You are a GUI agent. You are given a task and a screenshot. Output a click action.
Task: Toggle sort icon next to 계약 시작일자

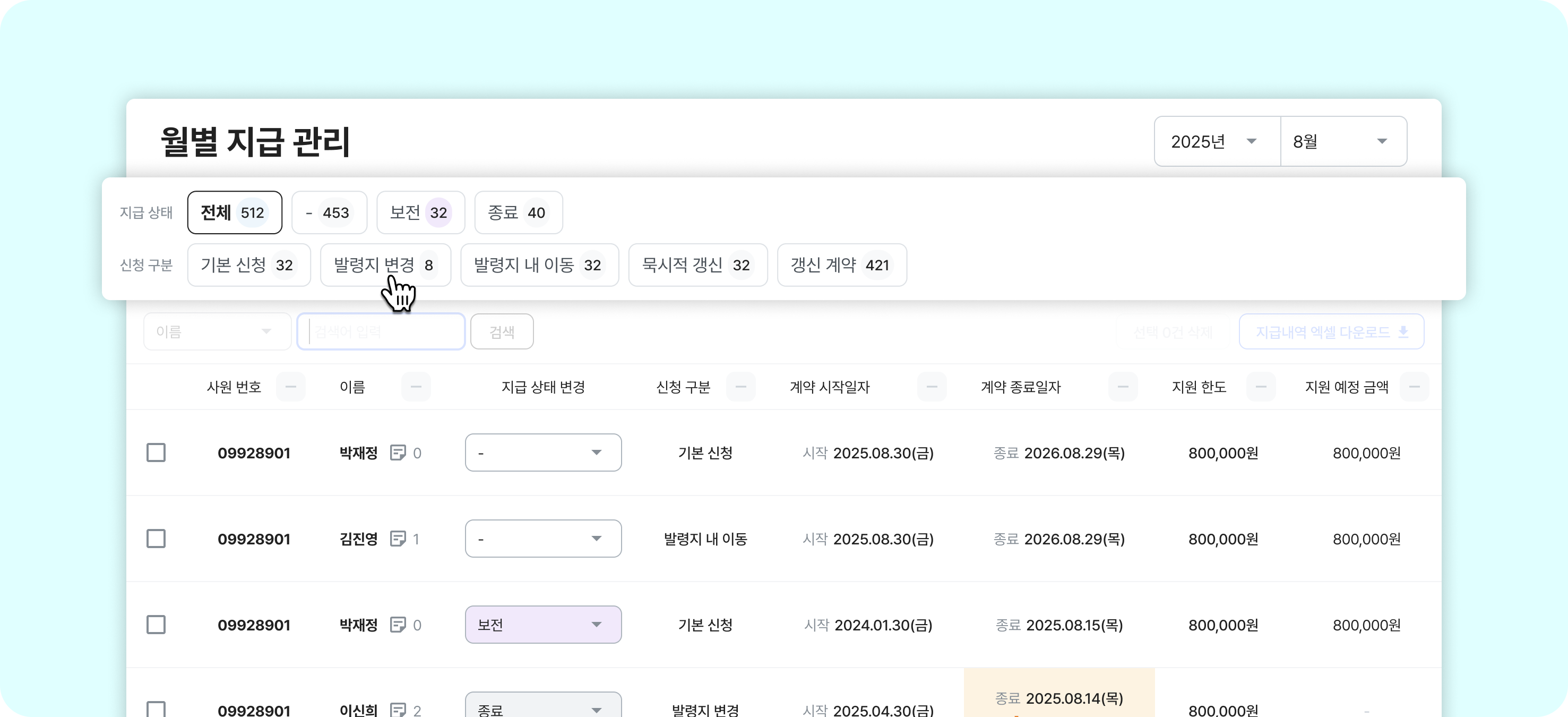(932, 387)
